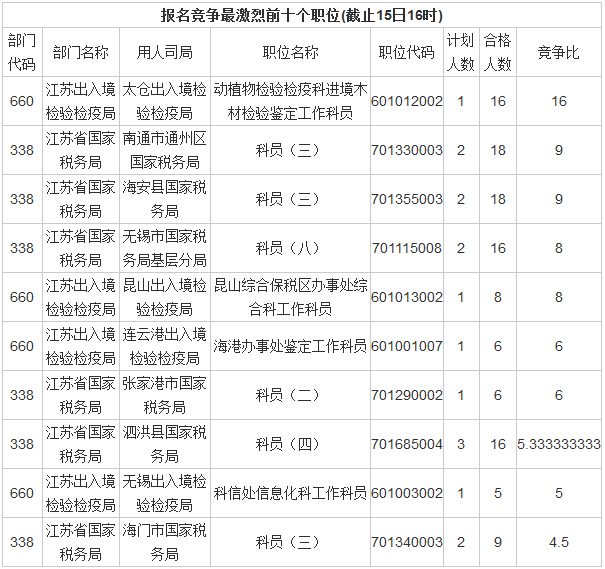Select the 合格人数 column header
This screenshot has height=569, width=605.
498,52
